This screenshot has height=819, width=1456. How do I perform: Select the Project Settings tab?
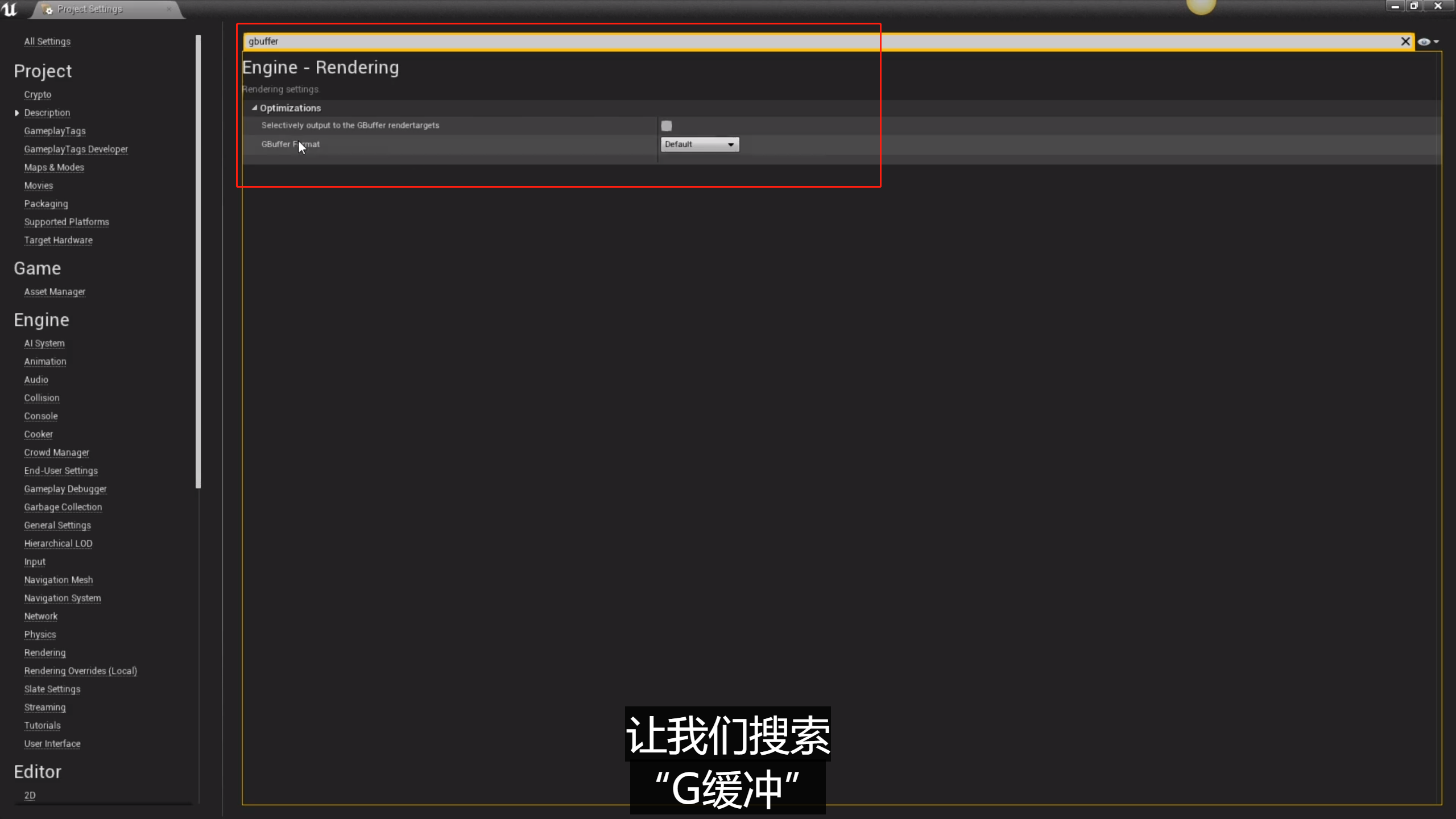coord(90,9)
